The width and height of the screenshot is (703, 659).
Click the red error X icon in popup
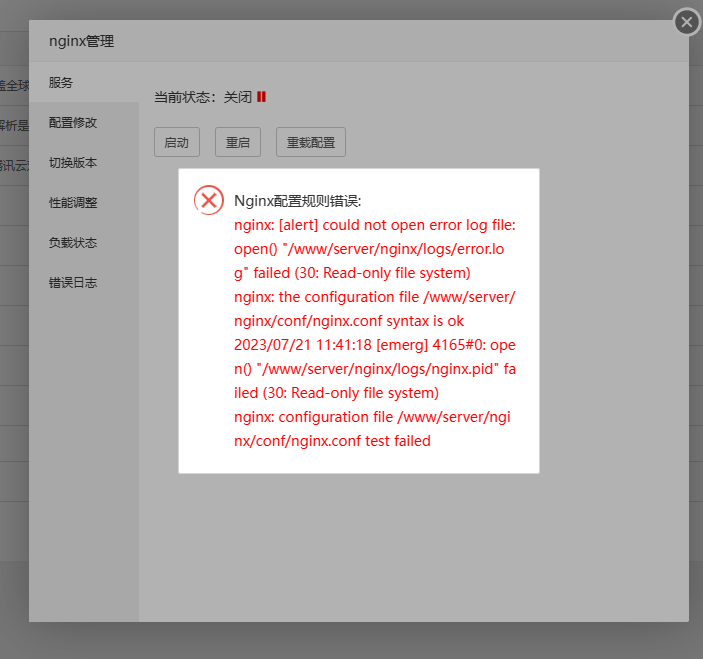click(208, 200)
